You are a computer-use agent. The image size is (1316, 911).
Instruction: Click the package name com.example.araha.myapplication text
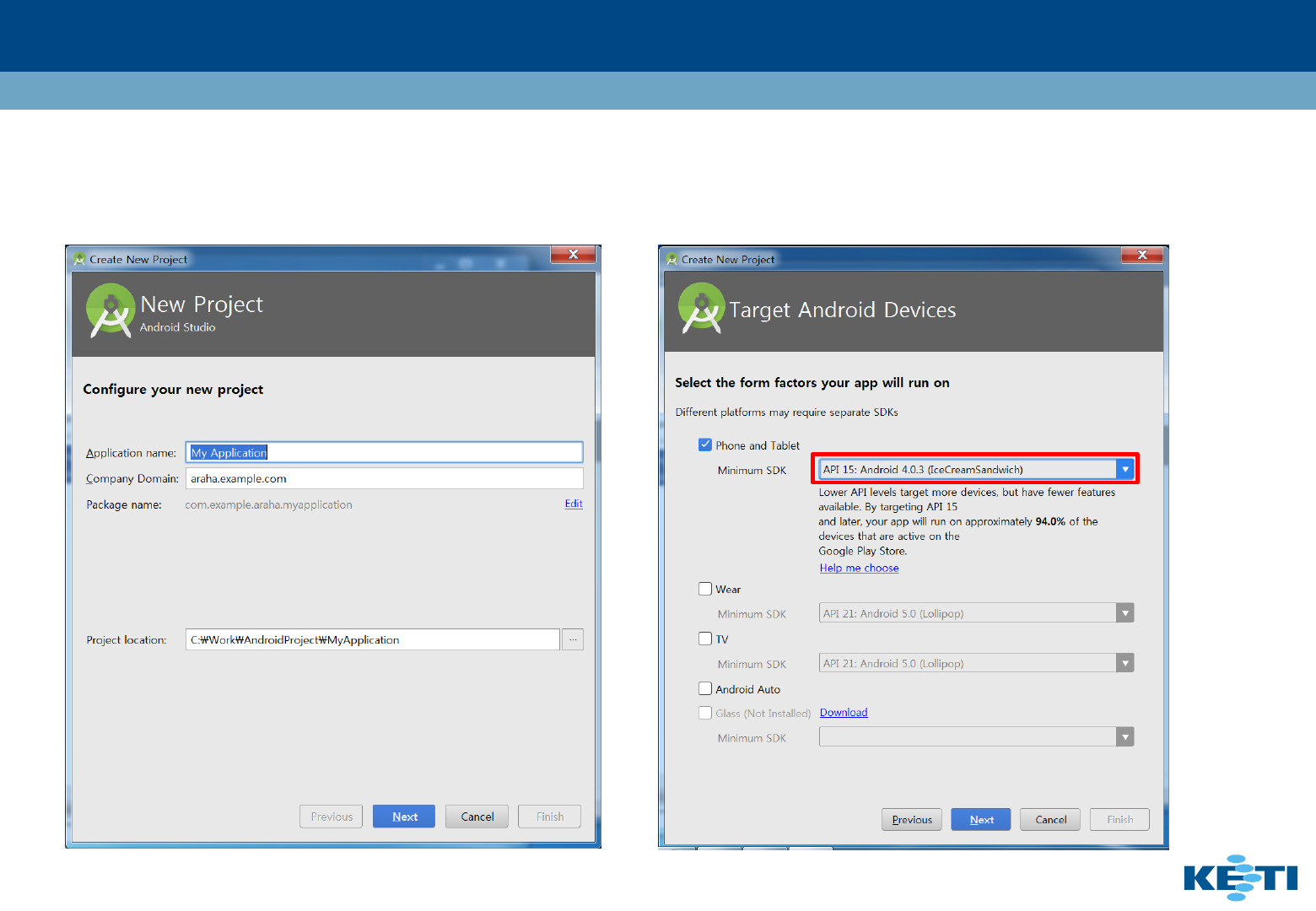pos(268,504)
